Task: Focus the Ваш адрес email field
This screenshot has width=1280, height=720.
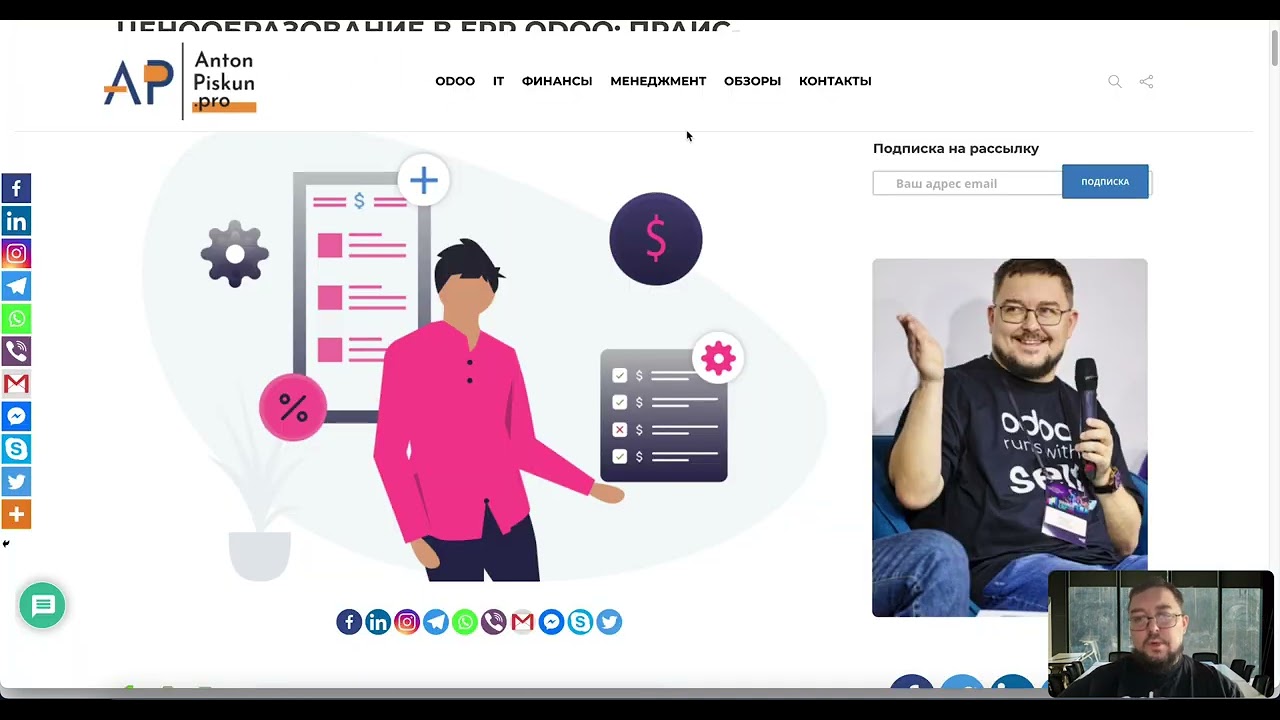Action: (x=967, y=183)
